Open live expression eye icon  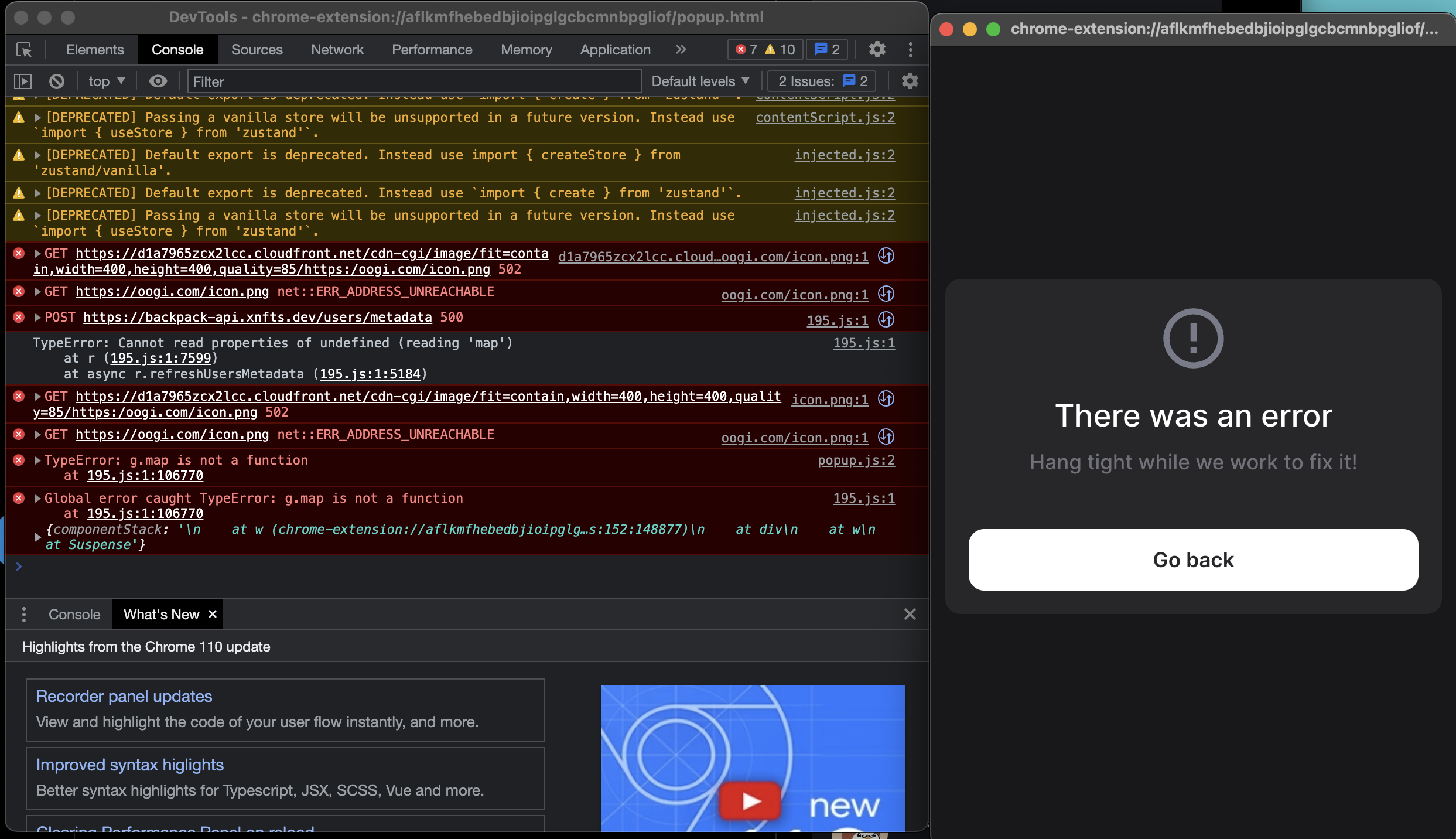[x=158, y=81]
